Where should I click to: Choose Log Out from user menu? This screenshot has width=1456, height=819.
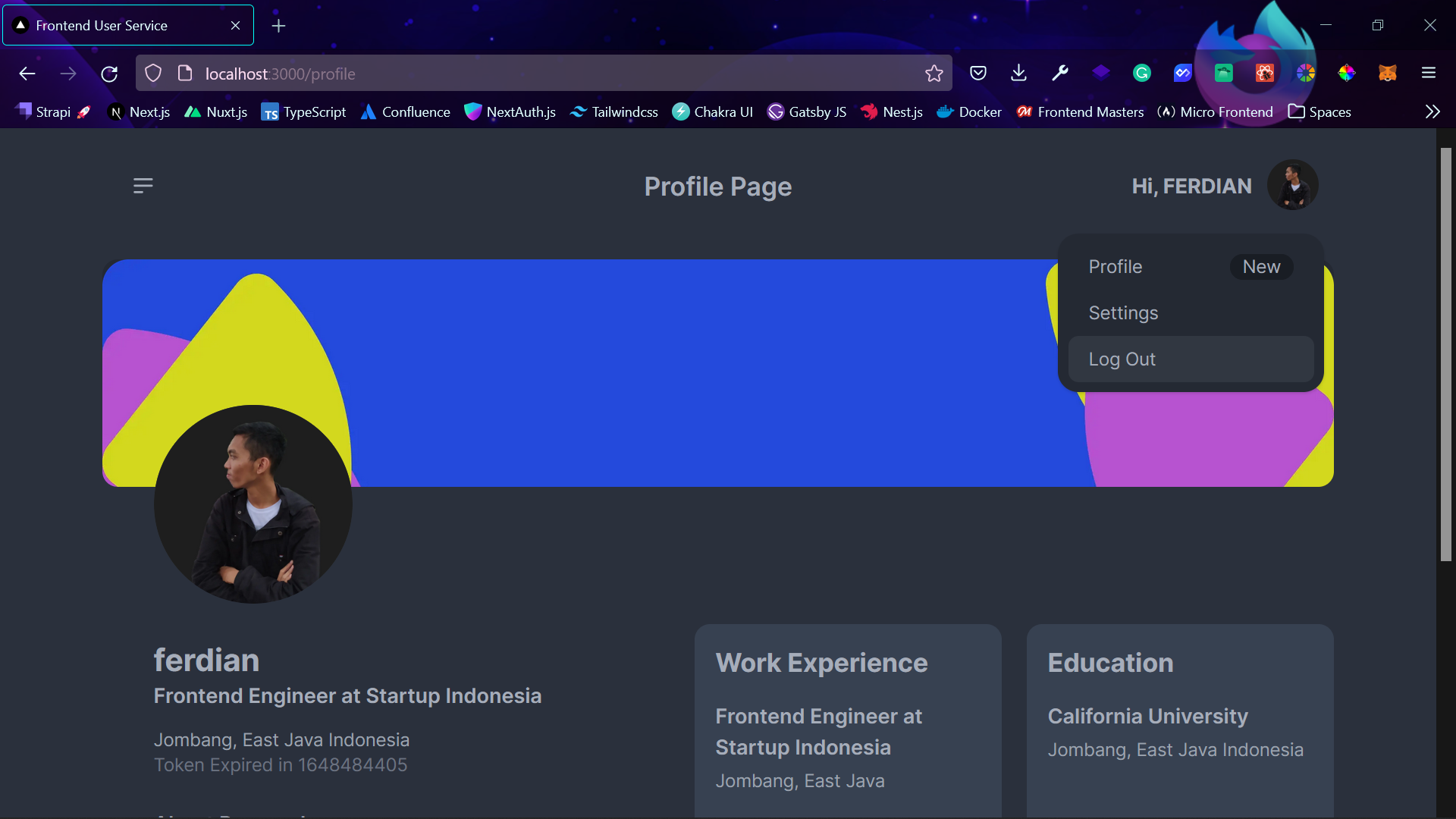[1122, 359]
